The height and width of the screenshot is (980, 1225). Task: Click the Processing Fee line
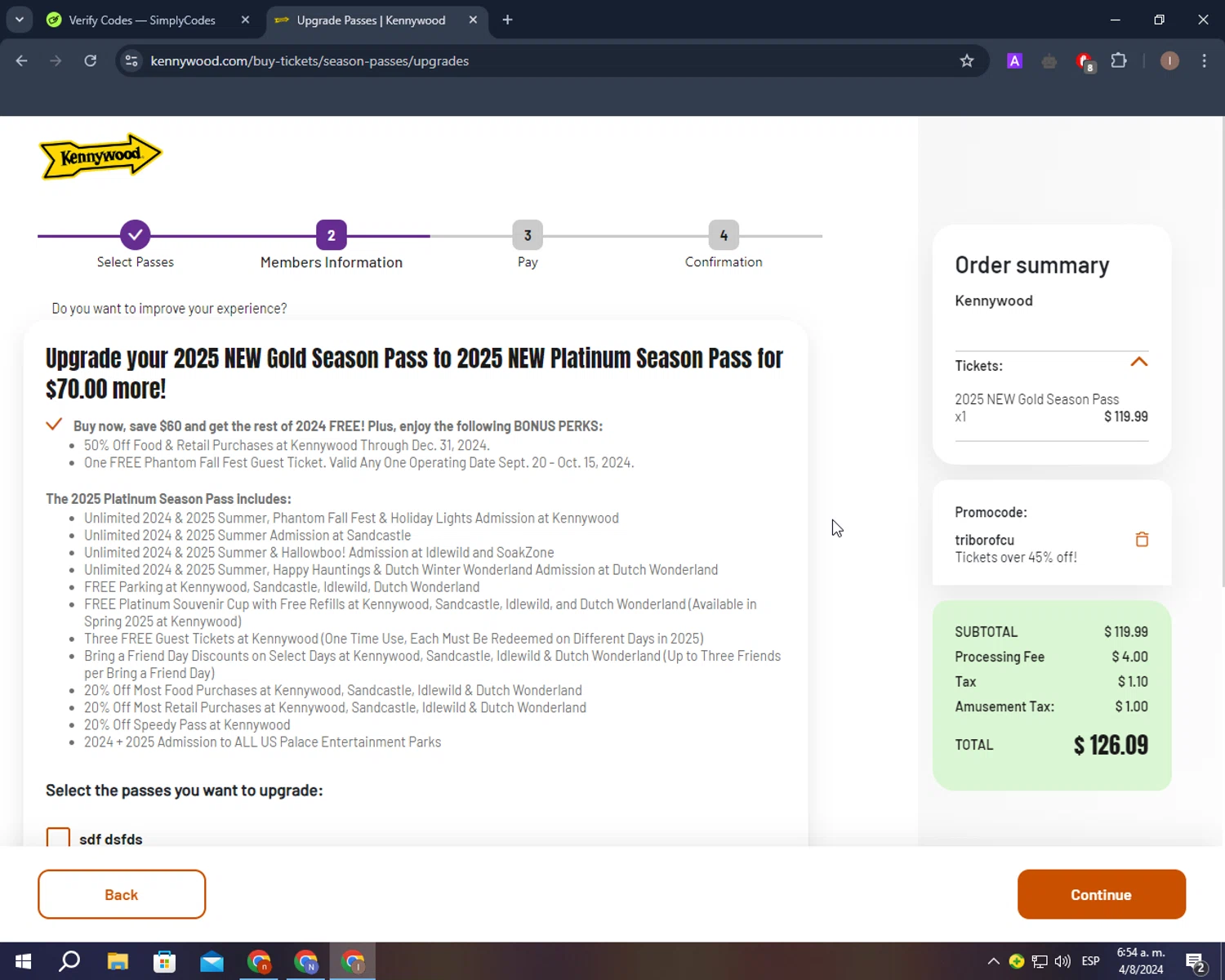click(1051, 657)
